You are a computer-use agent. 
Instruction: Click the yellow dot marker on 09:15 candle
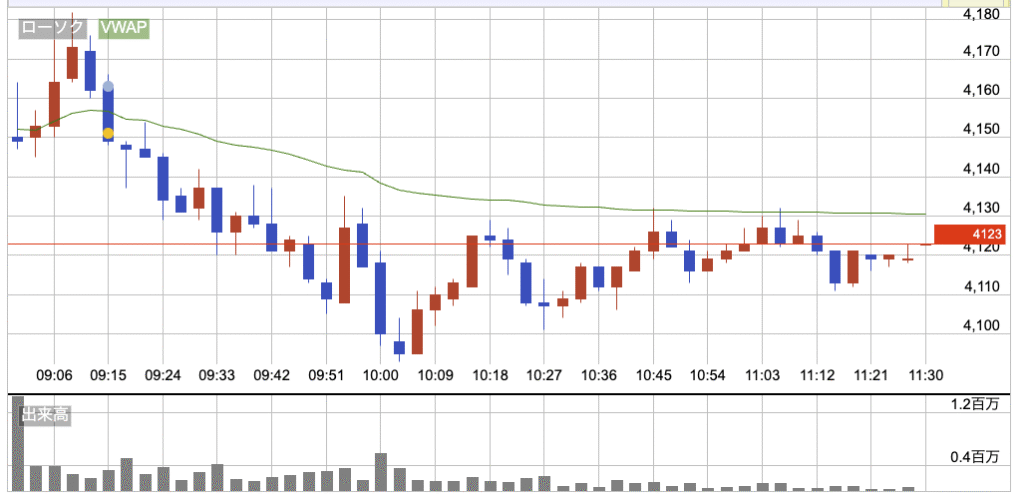click(x=108, y=133)
